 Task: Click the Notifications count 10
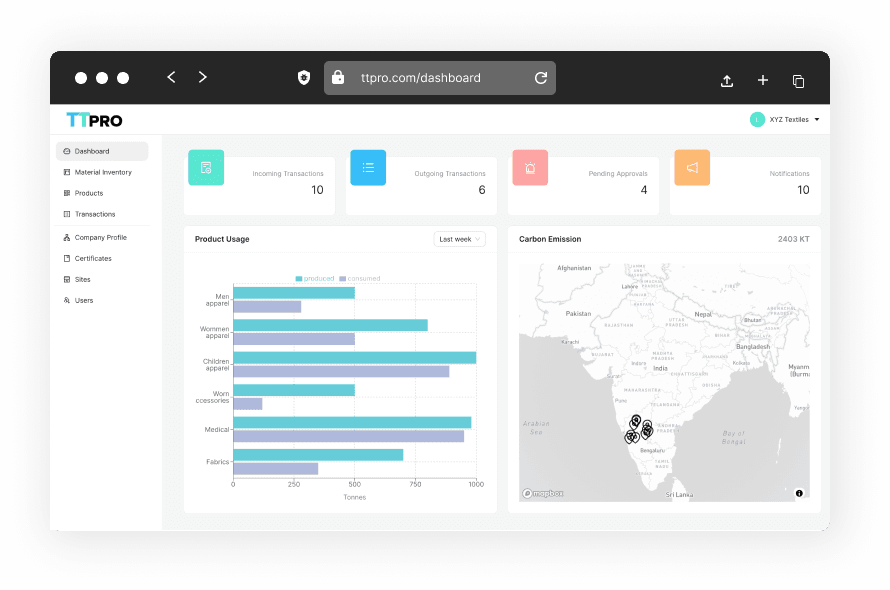[x=803, y=190]
